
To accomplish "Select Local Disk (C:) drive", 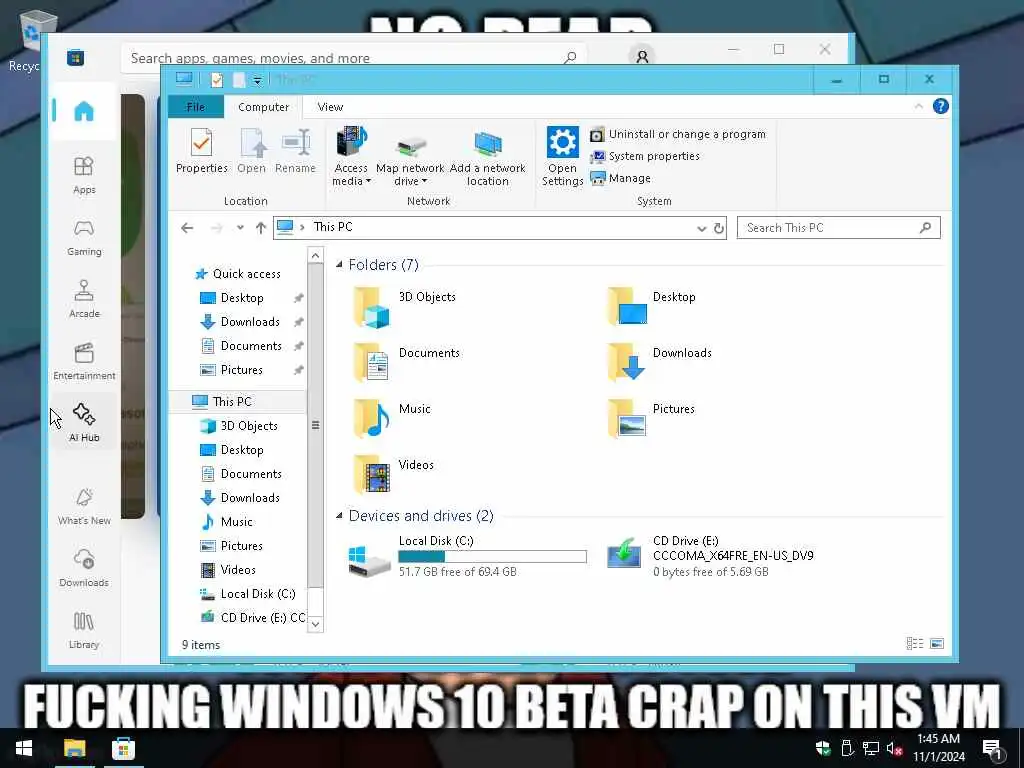I will [467, 556].
